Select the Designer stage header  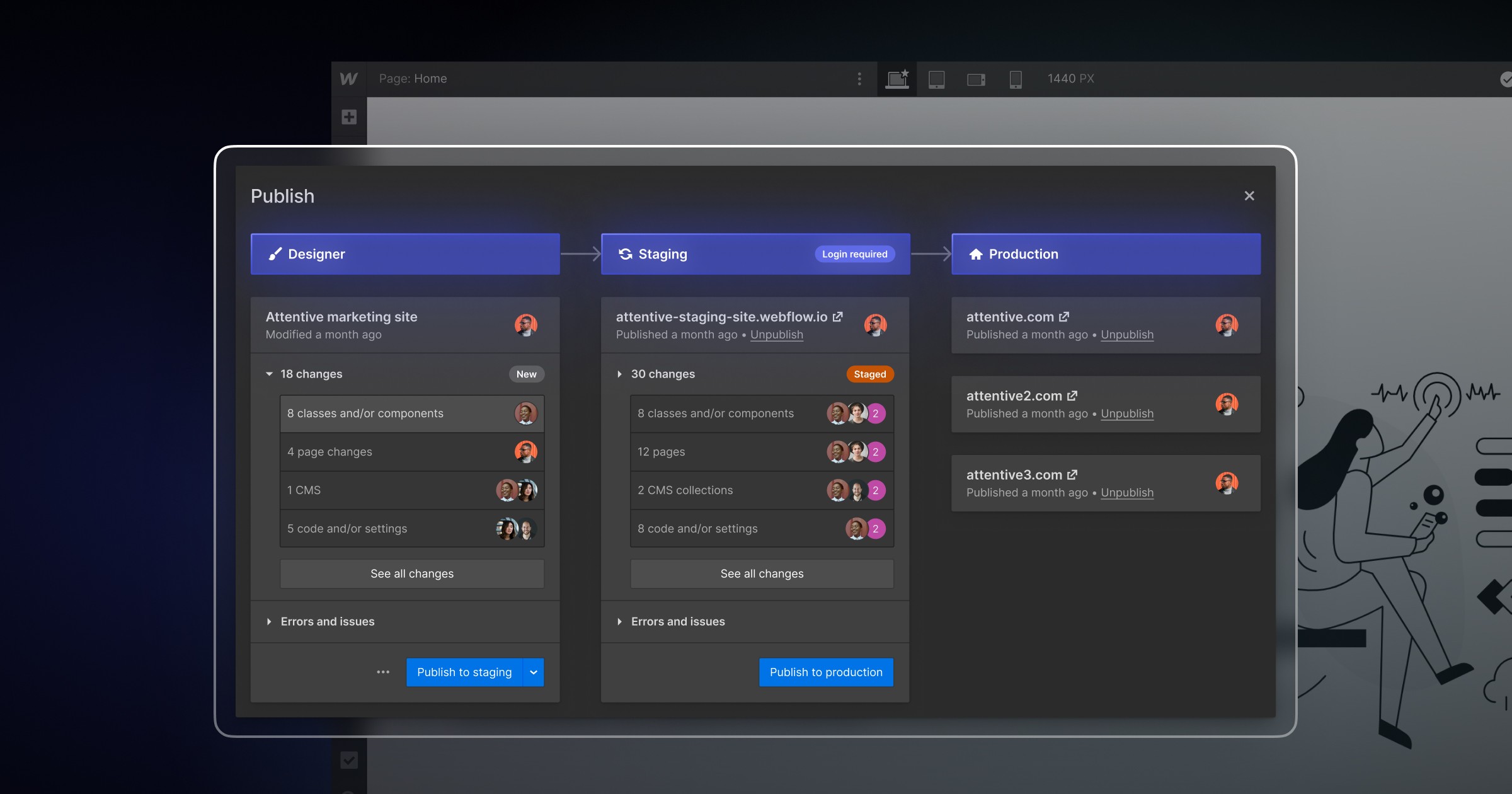405,254
